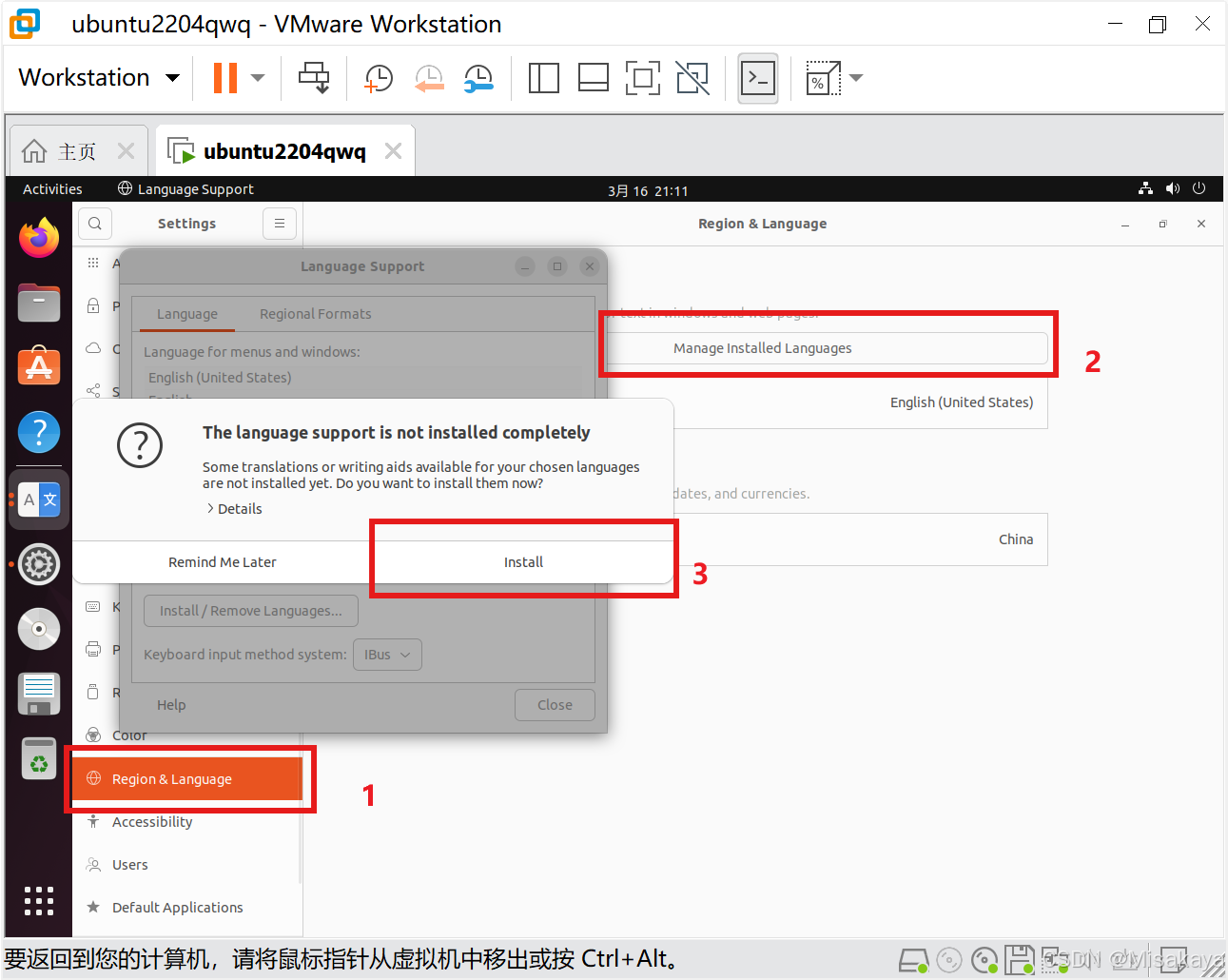Image resolution: width=1228 pixels, height=980 pixels.
Task: Click the Close button in Language Support
Action: [x=556, y=705]
